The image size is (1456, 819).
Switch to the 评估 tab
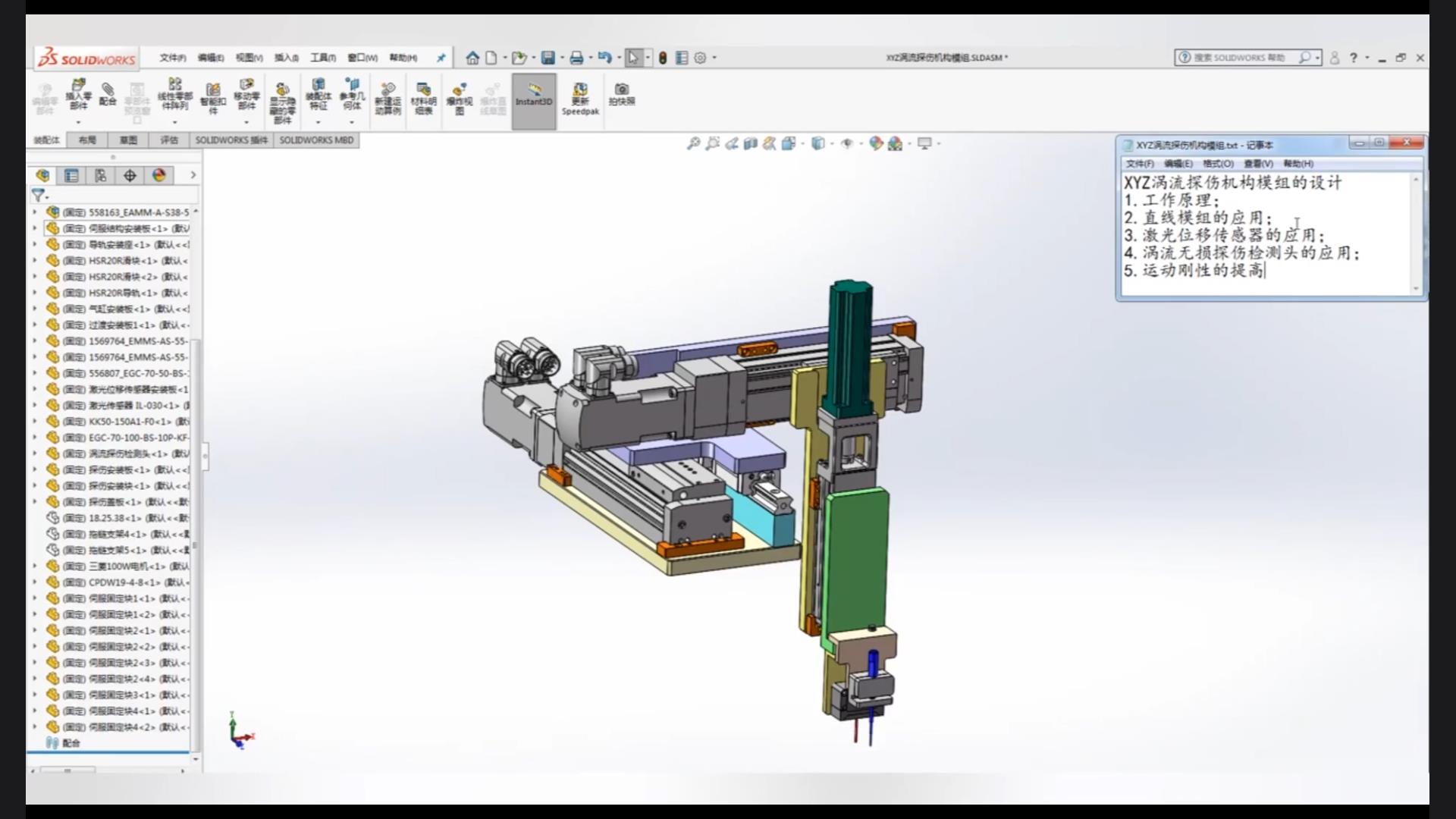point(168,140)
